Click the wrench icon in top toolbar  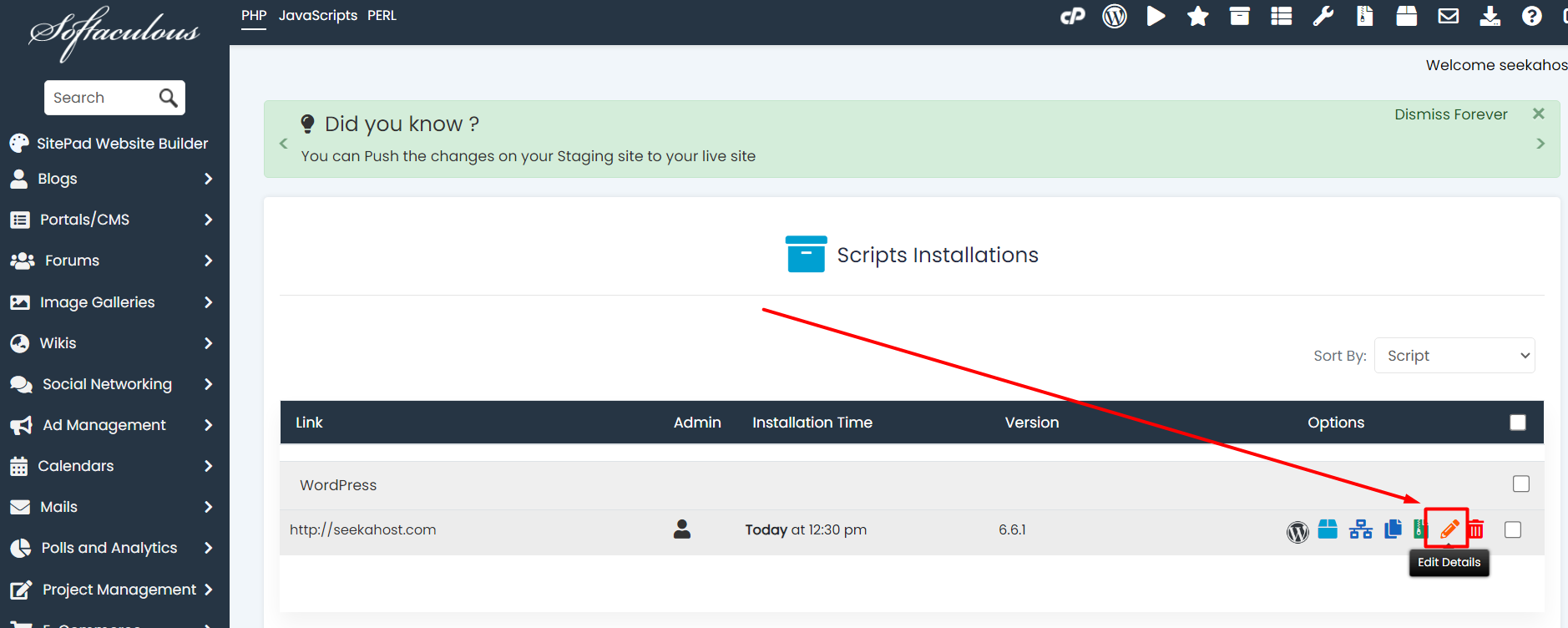(x=1323, y=16)
